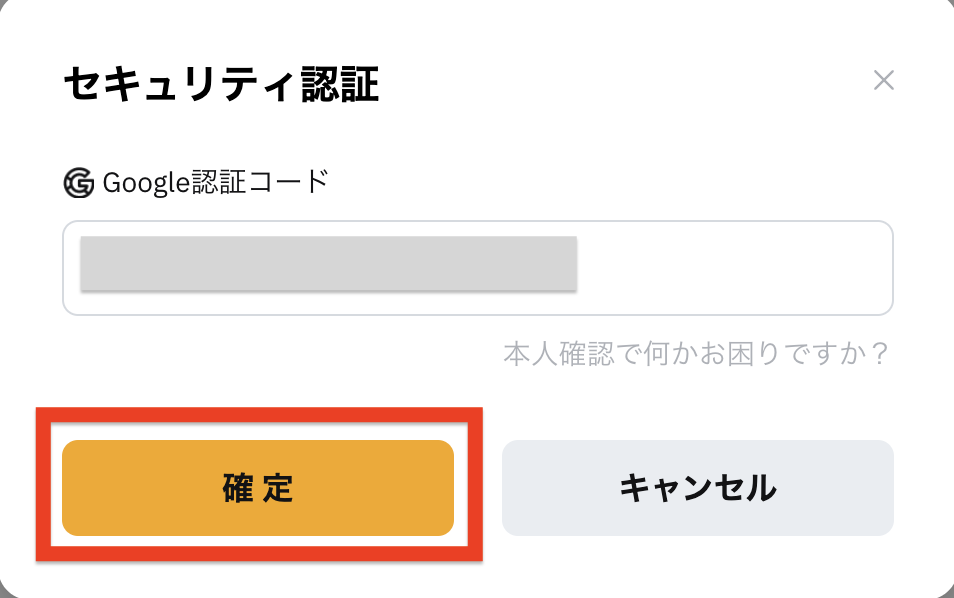Click the 確定 confirm button

[x=258, y=488]
